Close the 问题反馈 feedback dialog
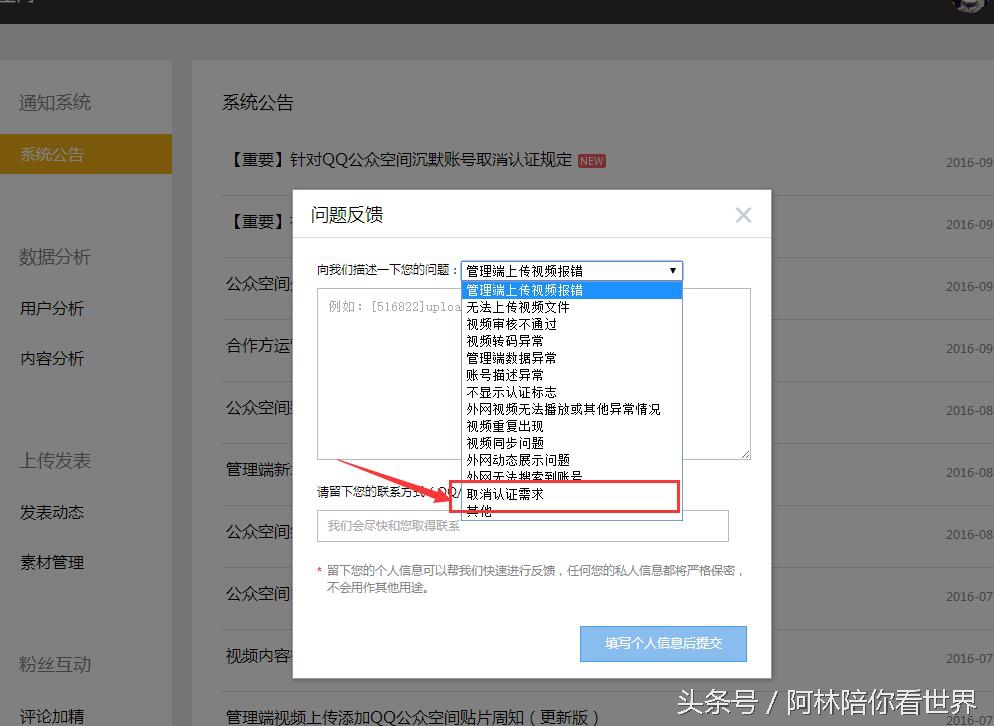 coord(743,214)
